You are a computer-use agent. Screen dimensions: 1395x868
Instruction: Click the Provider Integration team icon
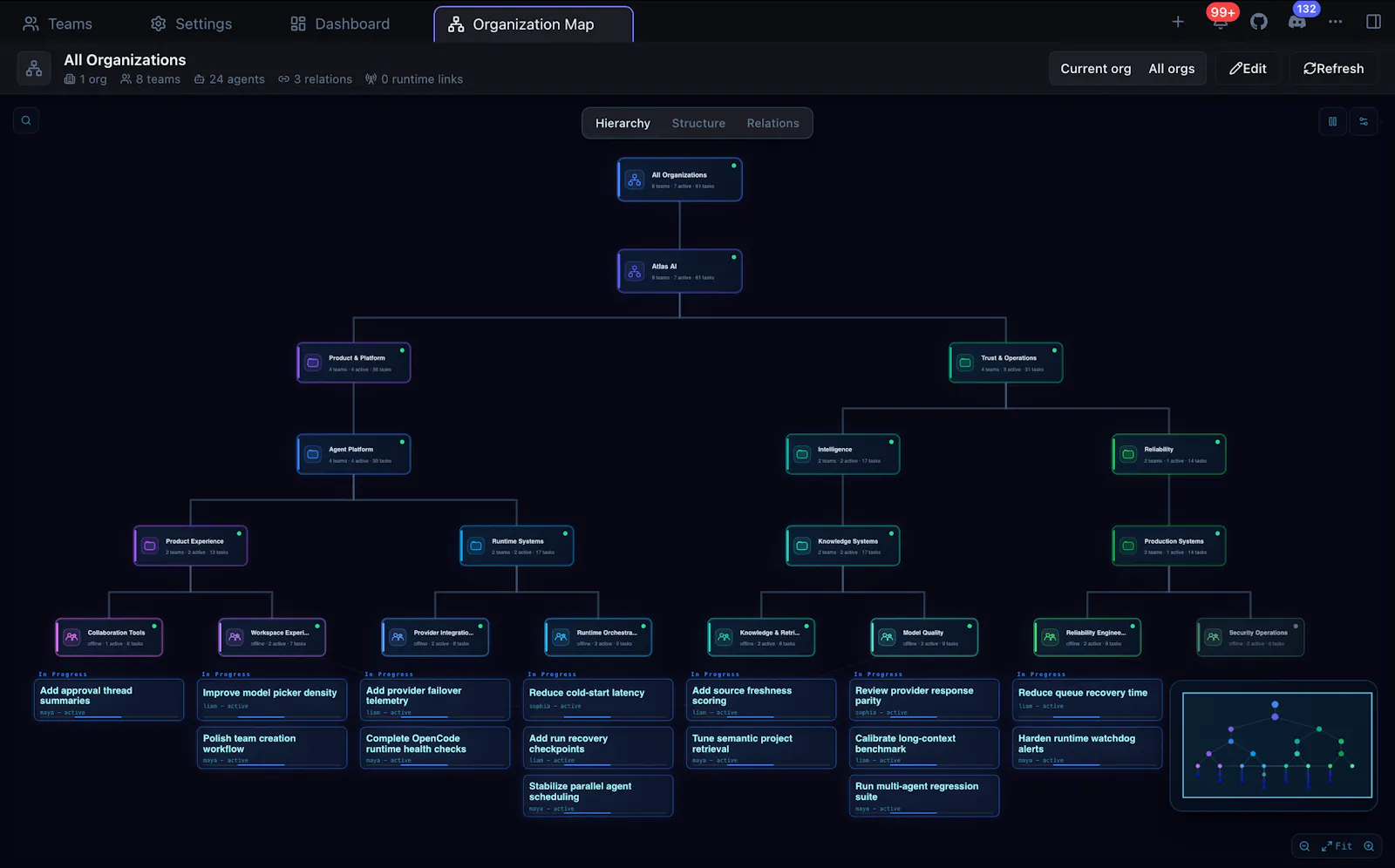[x=398, y=637]
